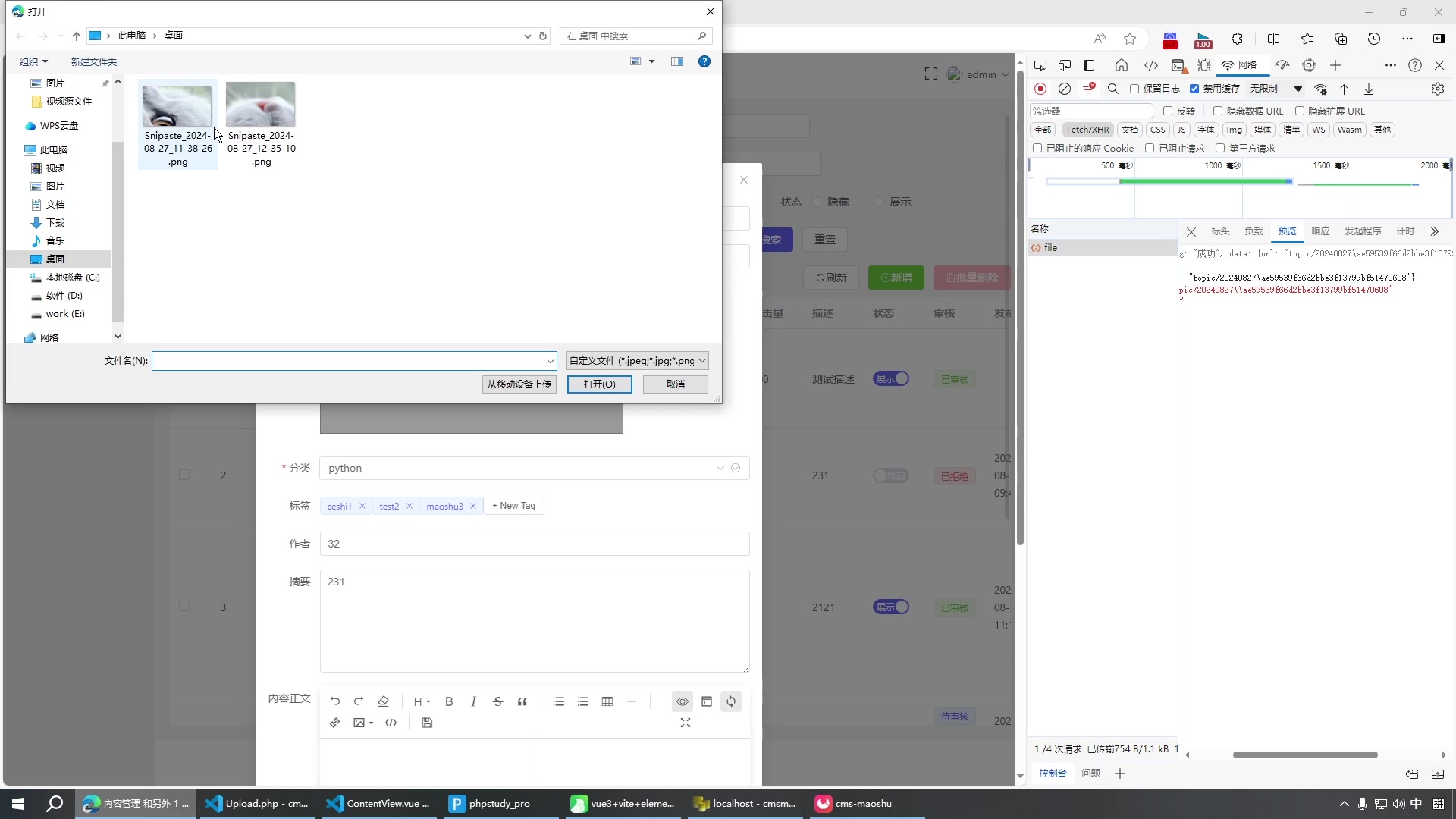This screenshot has height=819, width=1456.
Task: Select Snipaste_2024-08-27_12-35-10.png thumbnail
Action: click(261, 124)
